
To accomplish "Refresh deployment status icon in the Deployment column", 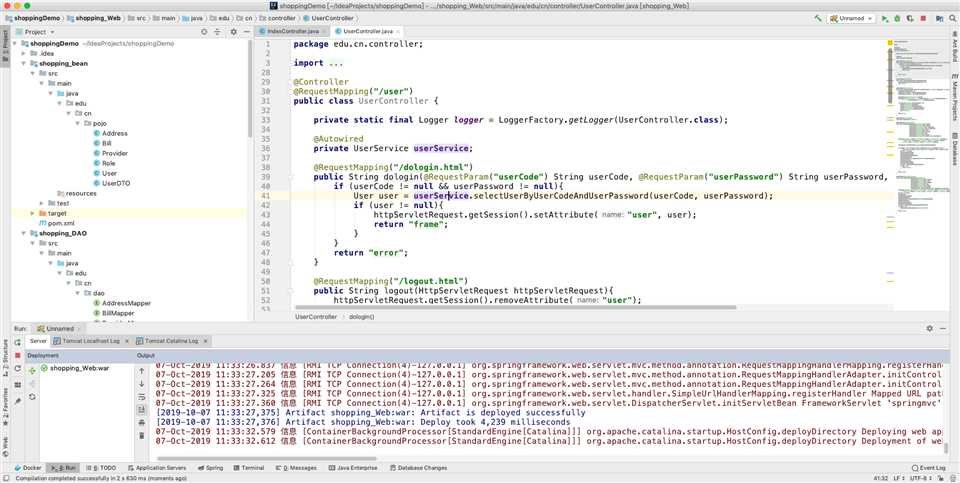I will tap(32, 397).
